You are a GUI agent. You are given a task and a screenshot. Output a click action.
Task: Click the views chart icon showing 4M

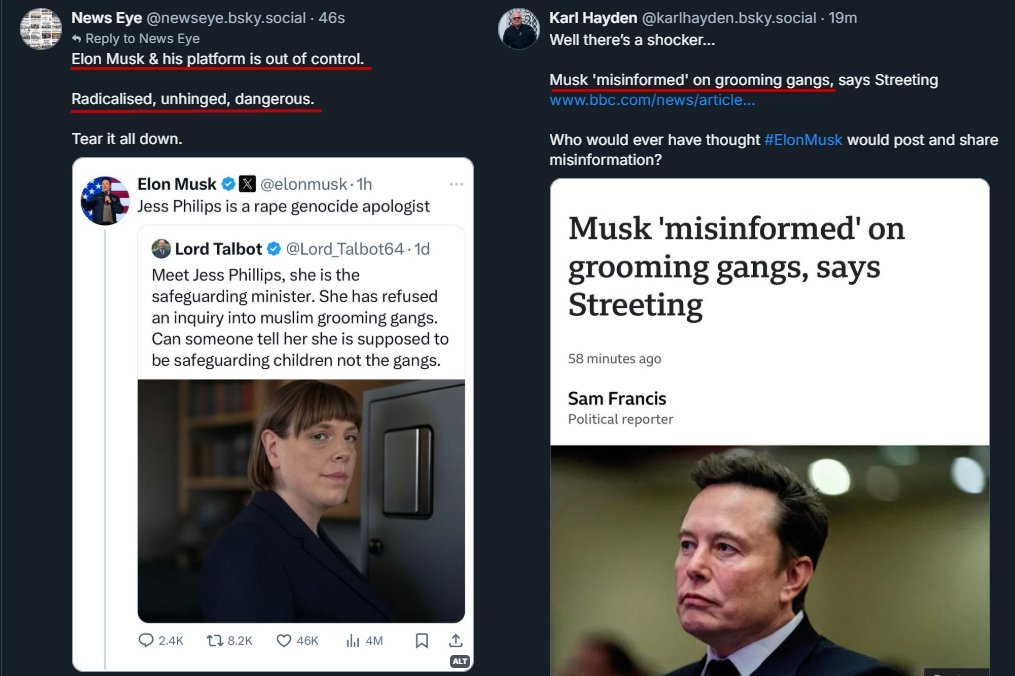(352, 640)
